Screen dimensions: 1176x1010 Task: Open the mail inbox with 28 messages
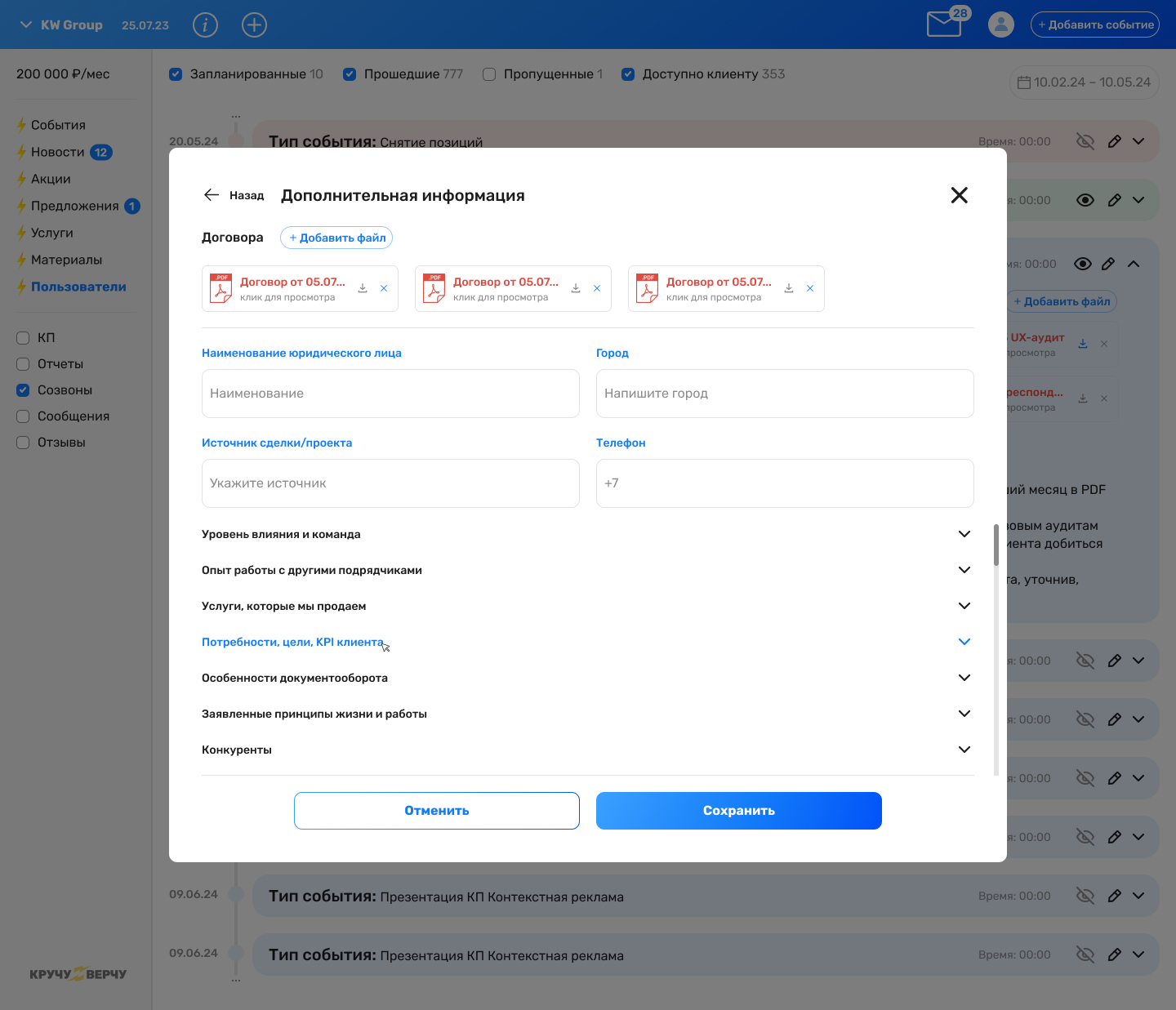[x=945, y=24]
